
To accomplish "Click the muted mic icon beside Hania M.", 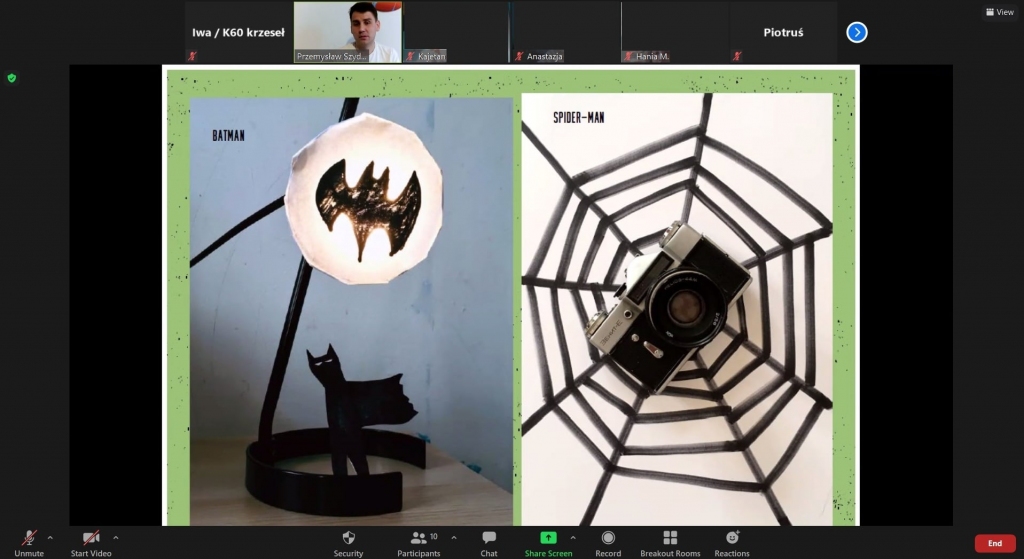I will click(628, 56).
